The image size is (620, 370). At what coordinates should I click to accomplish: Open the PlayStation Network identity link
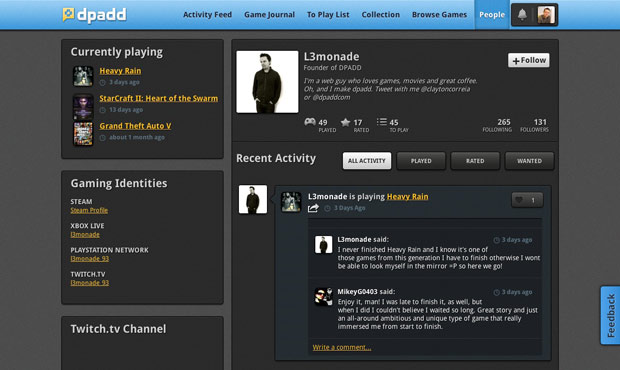point(89,259)
